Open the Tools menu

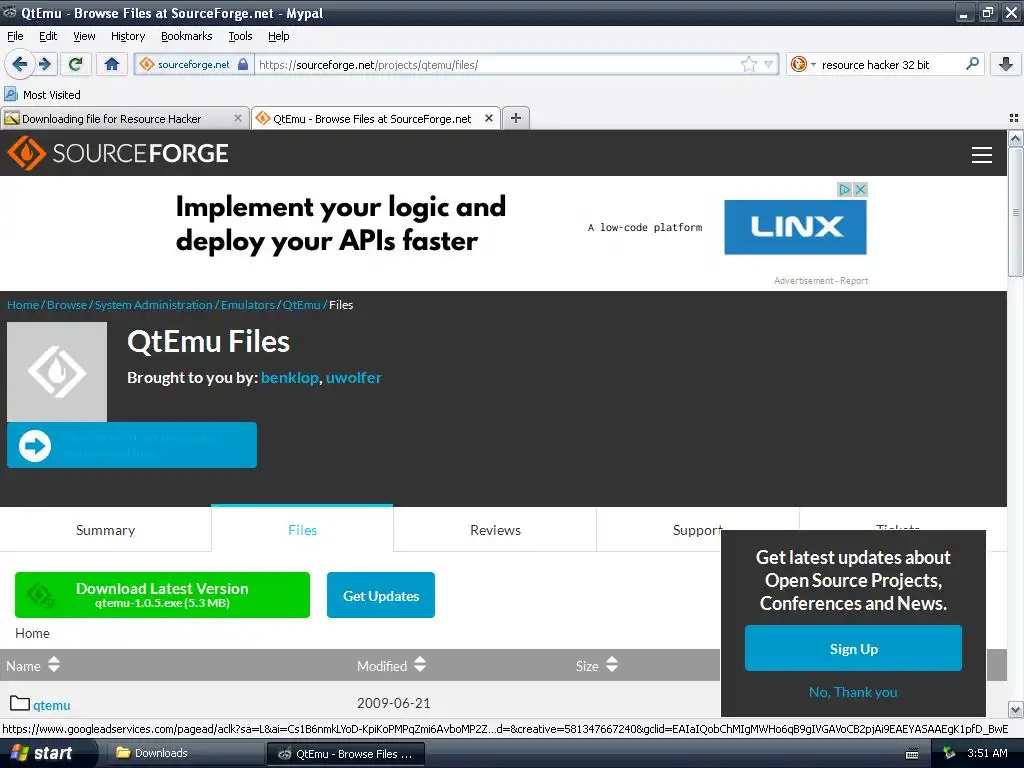pos(240,37)
